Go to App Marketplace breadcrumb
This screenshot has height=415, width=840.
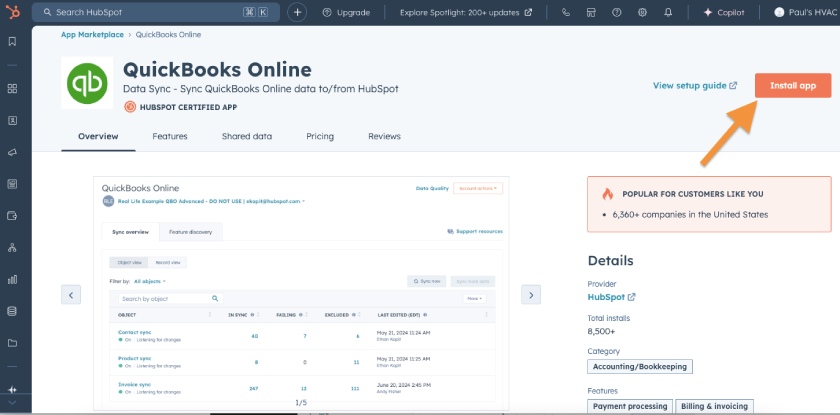[92, 35]
